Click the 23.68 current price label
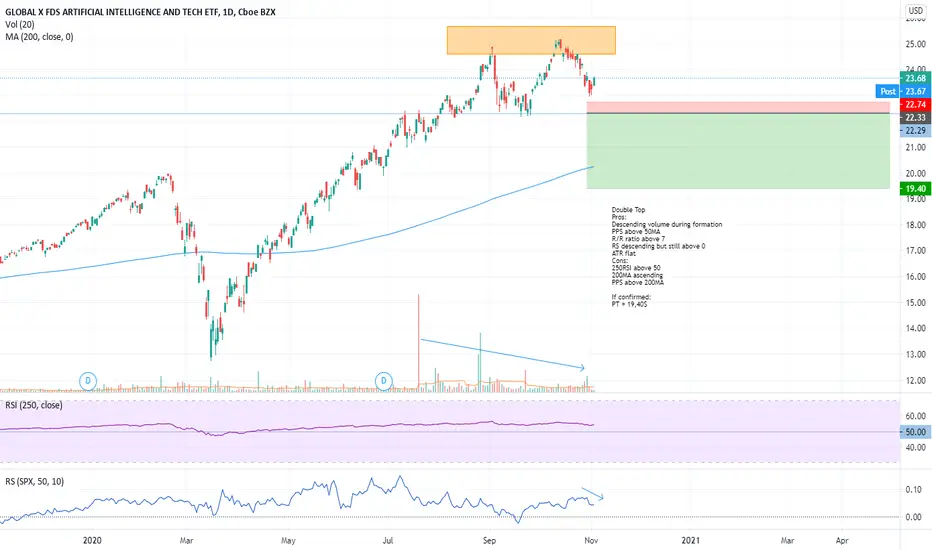 tap(915, 78)
